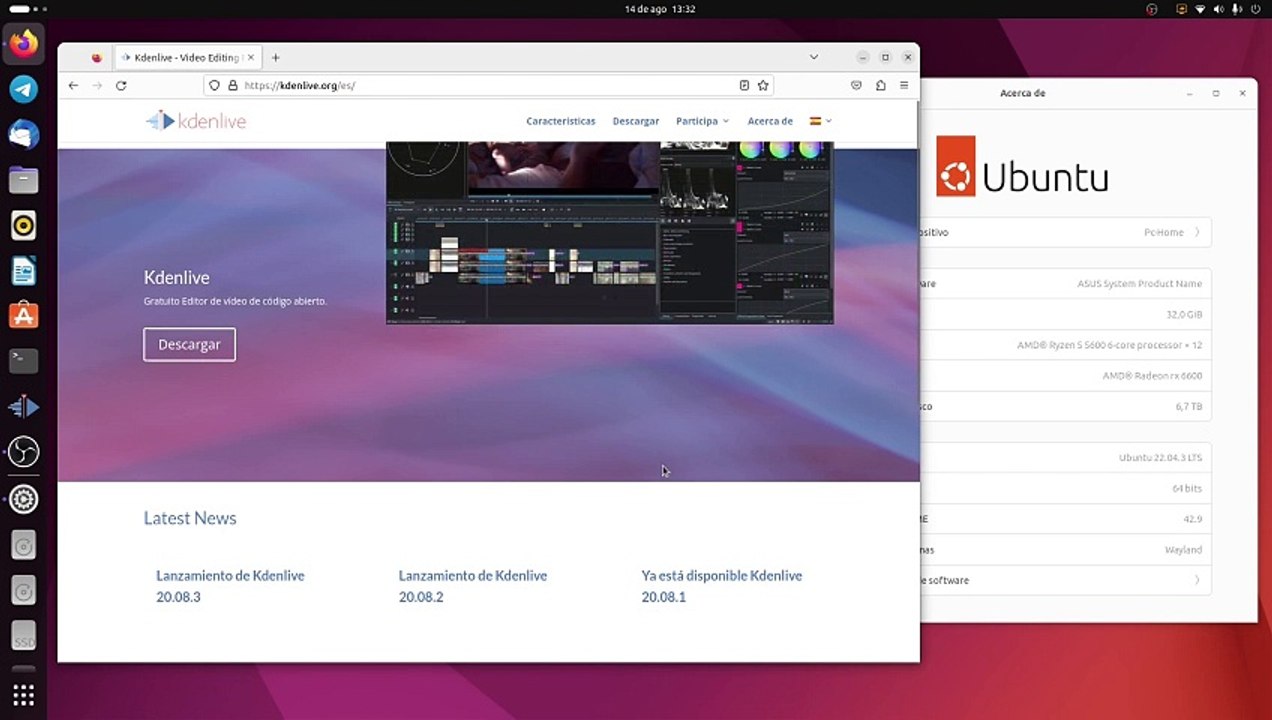Open Lanzamiento de Kdenlive 20.08.2 article
The width and height of the screenshot is (1272, 720).
[473, 586]
